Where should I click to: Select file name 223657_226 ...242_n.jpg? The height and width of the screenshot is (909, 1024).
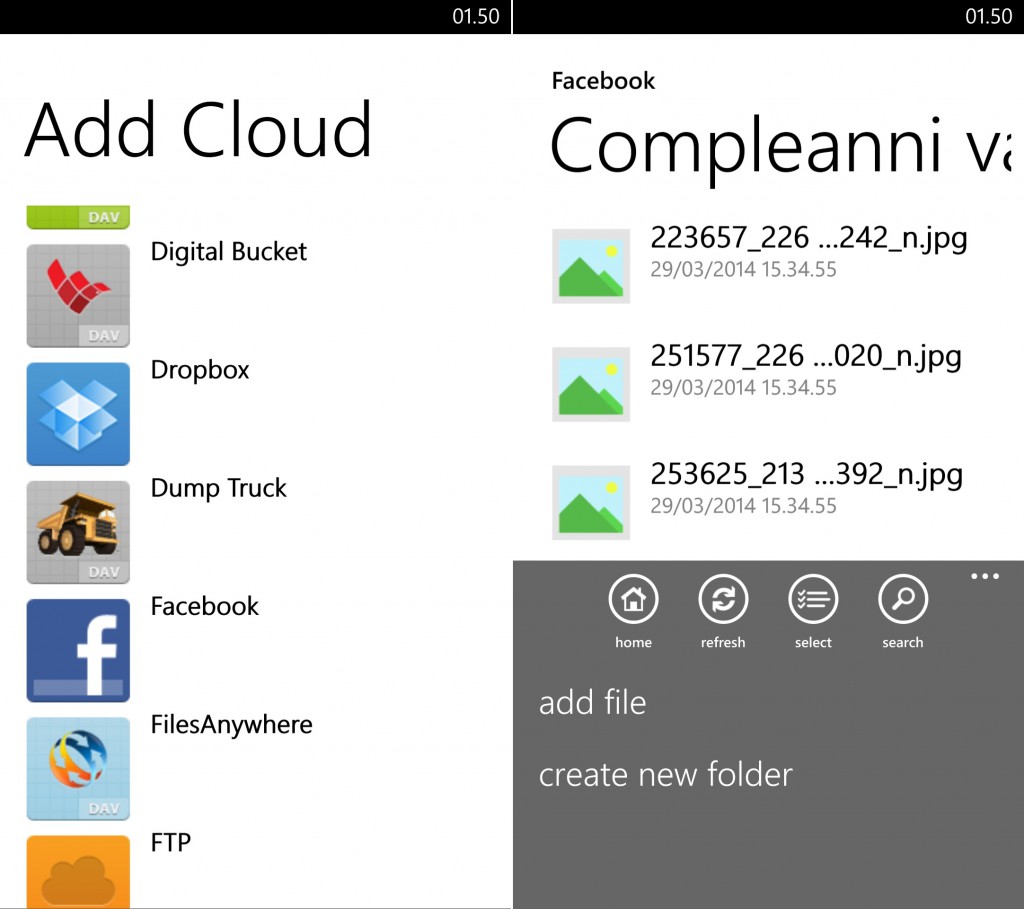pyautogui.click(x=808, y=238)
